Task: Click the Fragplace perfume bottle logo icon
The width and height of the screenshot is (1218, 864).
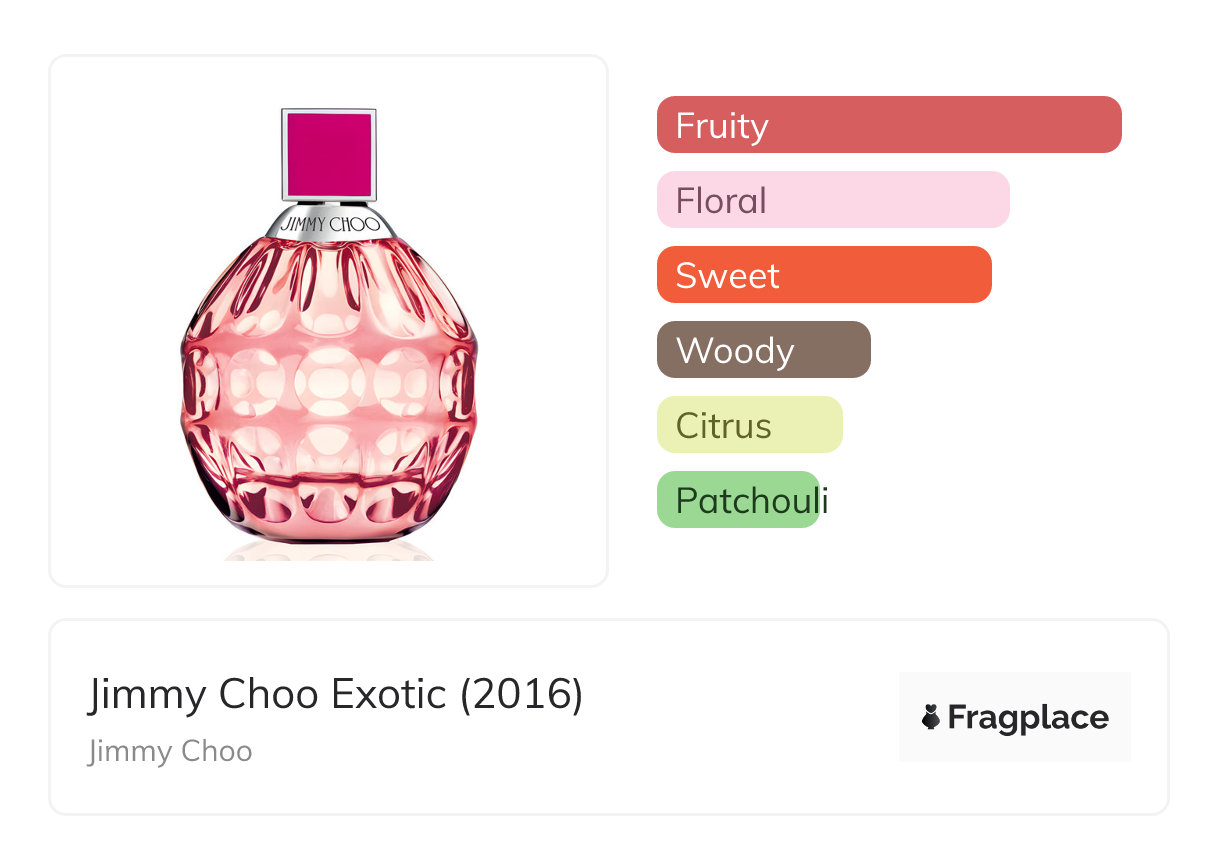Action: coord(932,717)
